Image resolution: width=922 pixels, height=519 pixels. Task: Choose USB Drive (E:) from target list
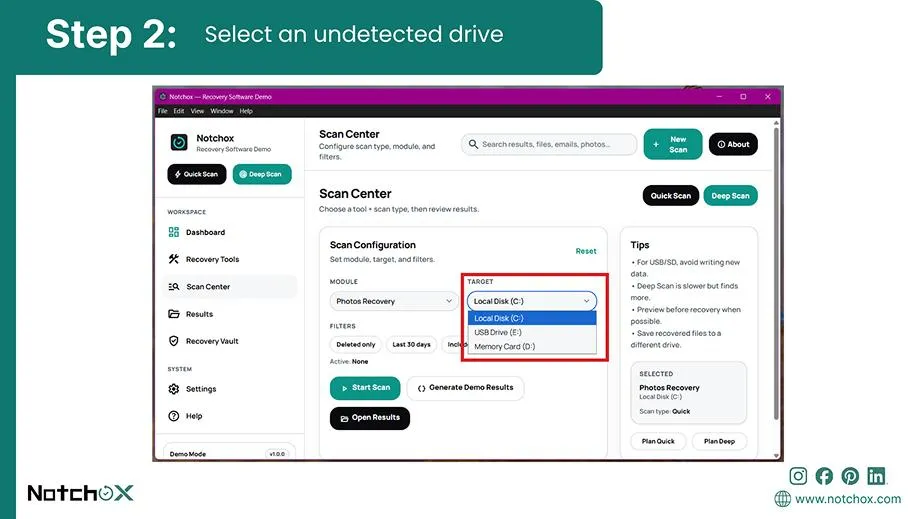[x=532, y=332]
